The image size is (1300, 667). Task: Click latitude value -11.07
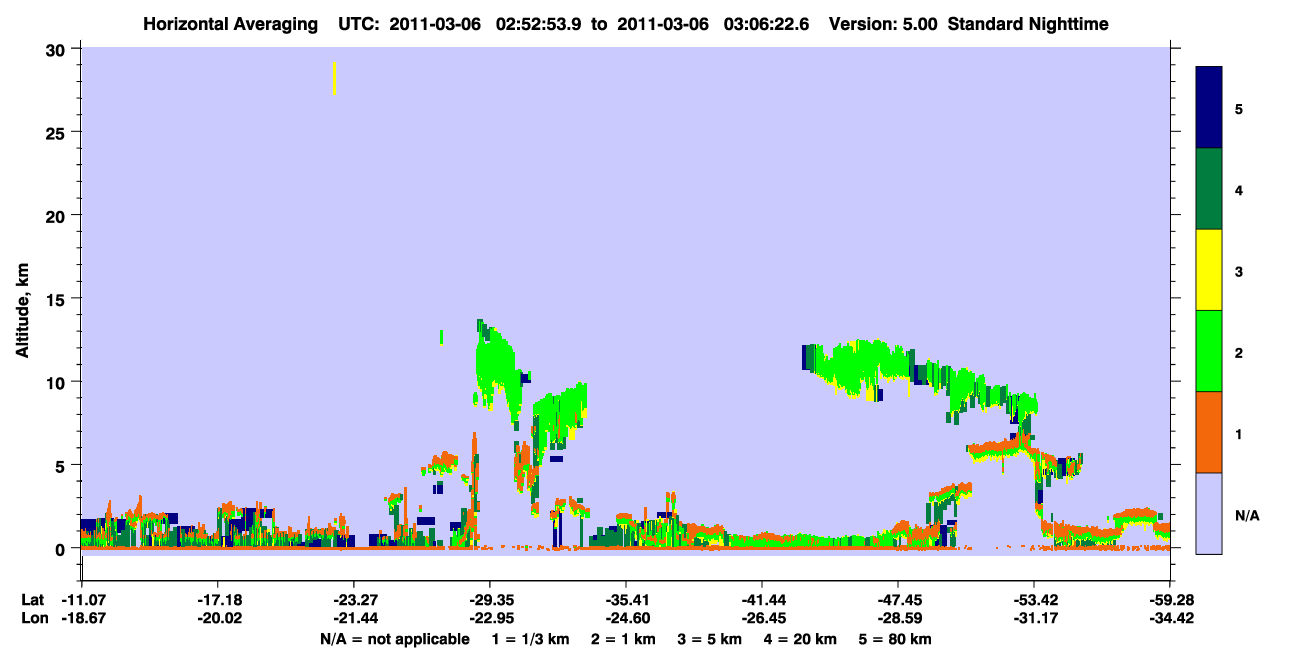pos(81,600)
